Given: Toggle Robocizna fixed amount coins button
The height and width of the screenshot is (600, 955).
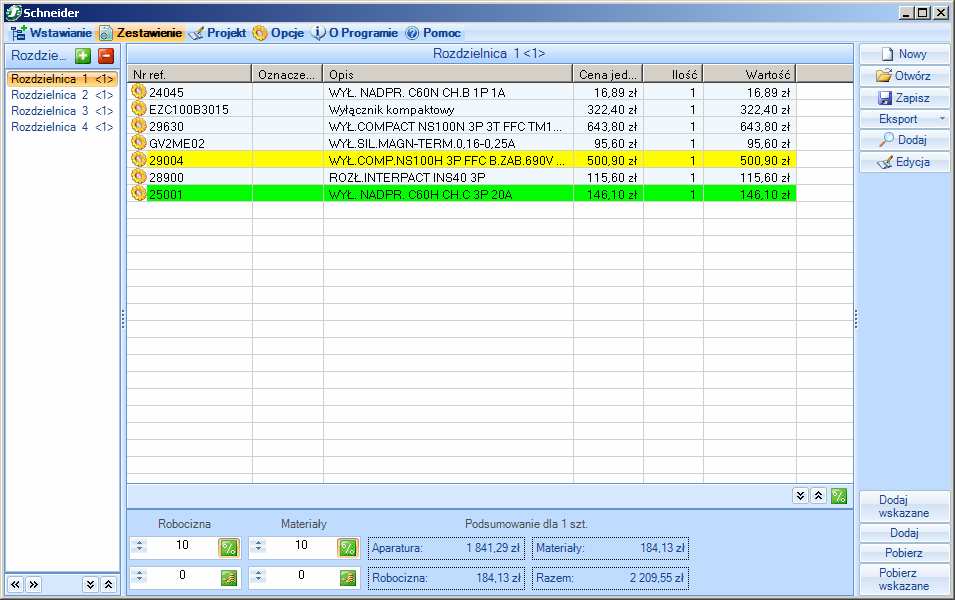Looking at the screenshot, I should [229, 577].
